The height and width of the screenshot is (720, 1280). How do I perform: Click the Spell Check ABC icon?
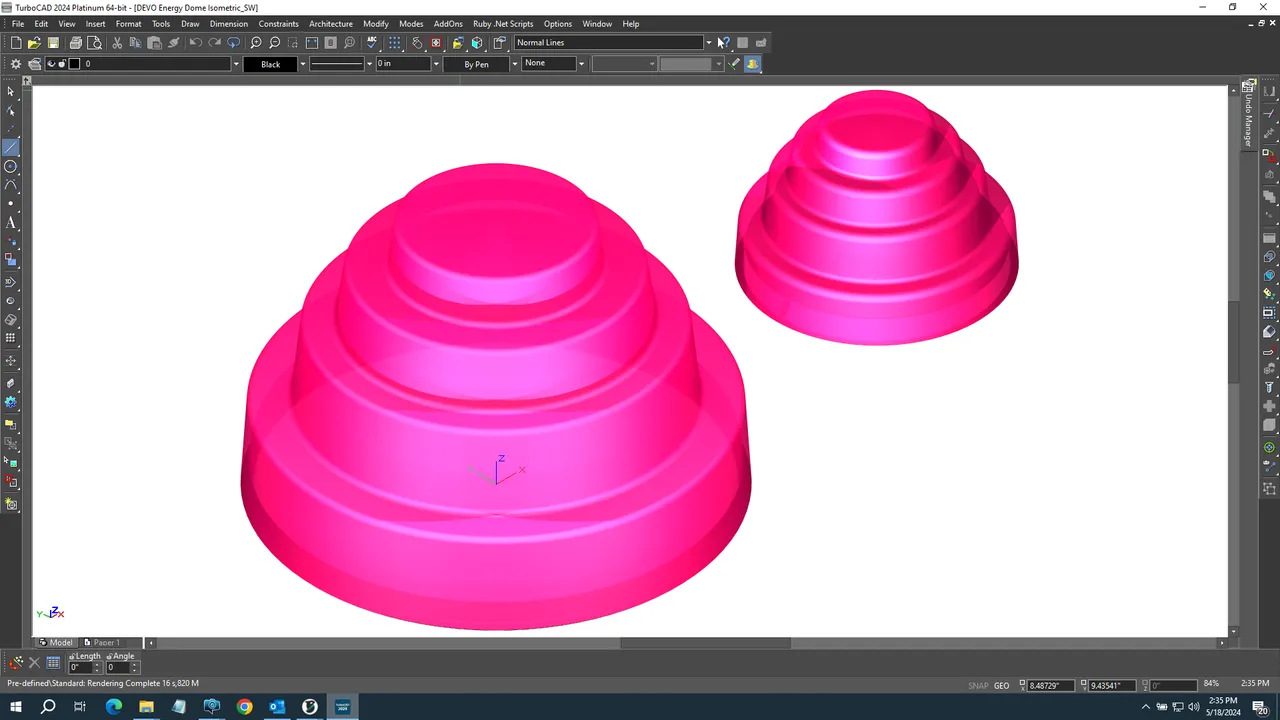tap(372, 42)
